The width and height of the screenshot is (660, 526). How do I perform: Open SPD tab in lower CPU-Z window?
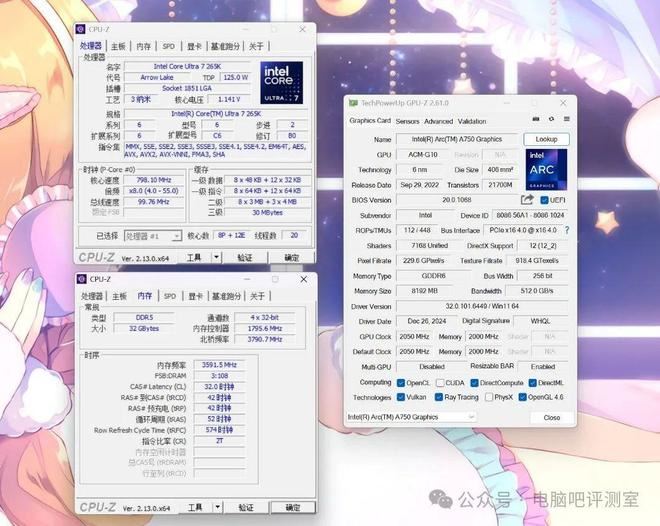(x=170, y=296)
